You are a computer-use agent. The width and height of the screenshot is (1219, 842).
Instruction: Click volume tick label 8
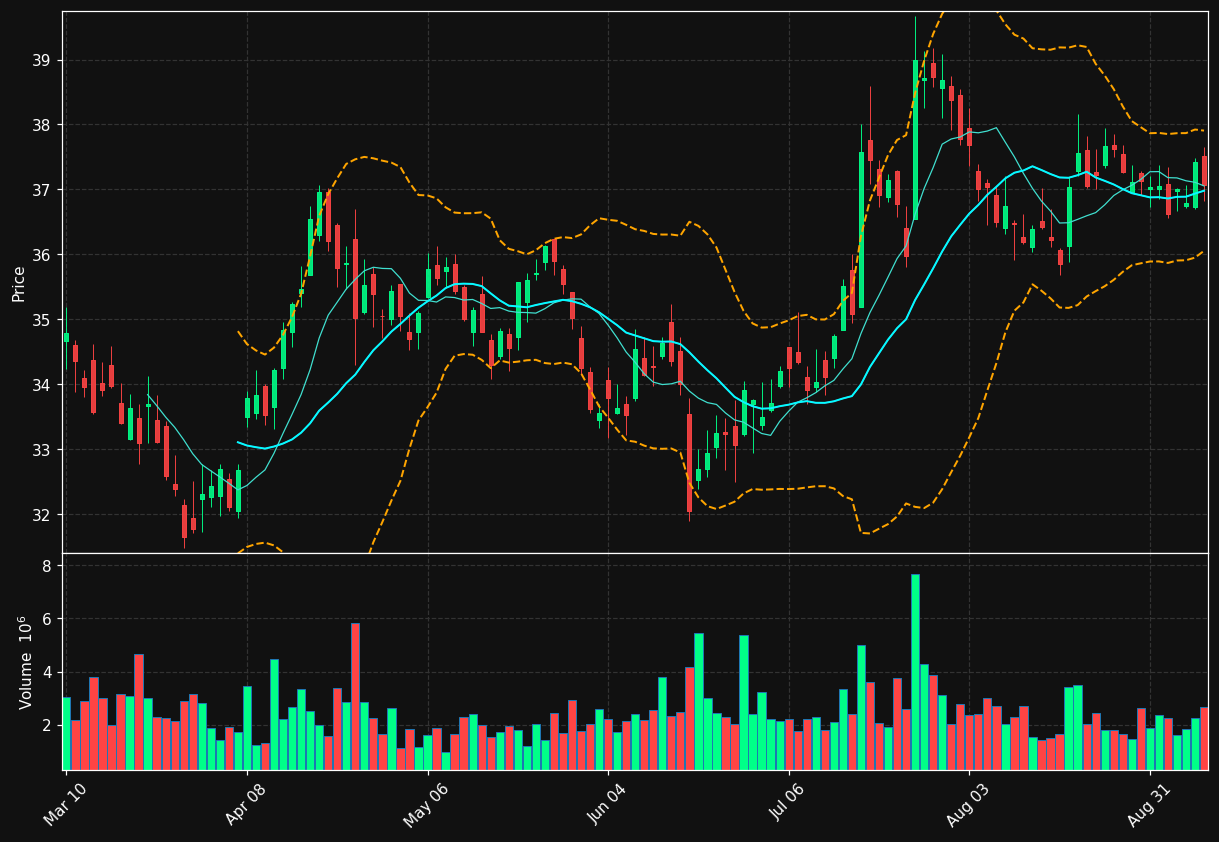click(x=47, y=566)
